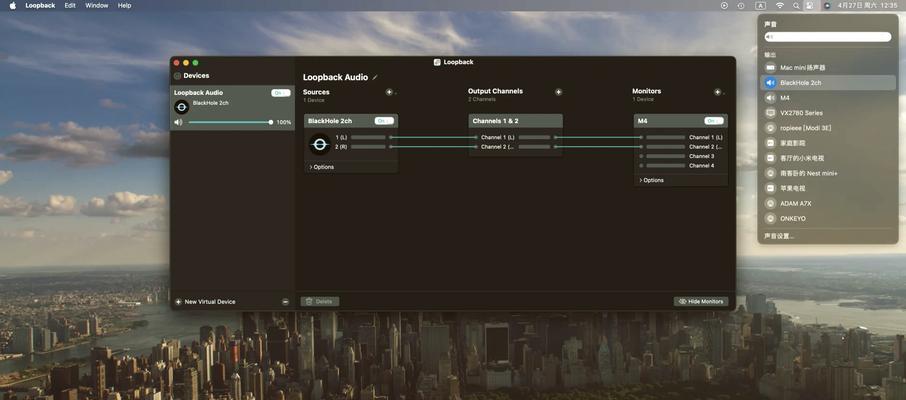The height and width of the screenshot is (400, 906).
Task: Open Spotlight search in menu bar
Action: pos(796,5)
